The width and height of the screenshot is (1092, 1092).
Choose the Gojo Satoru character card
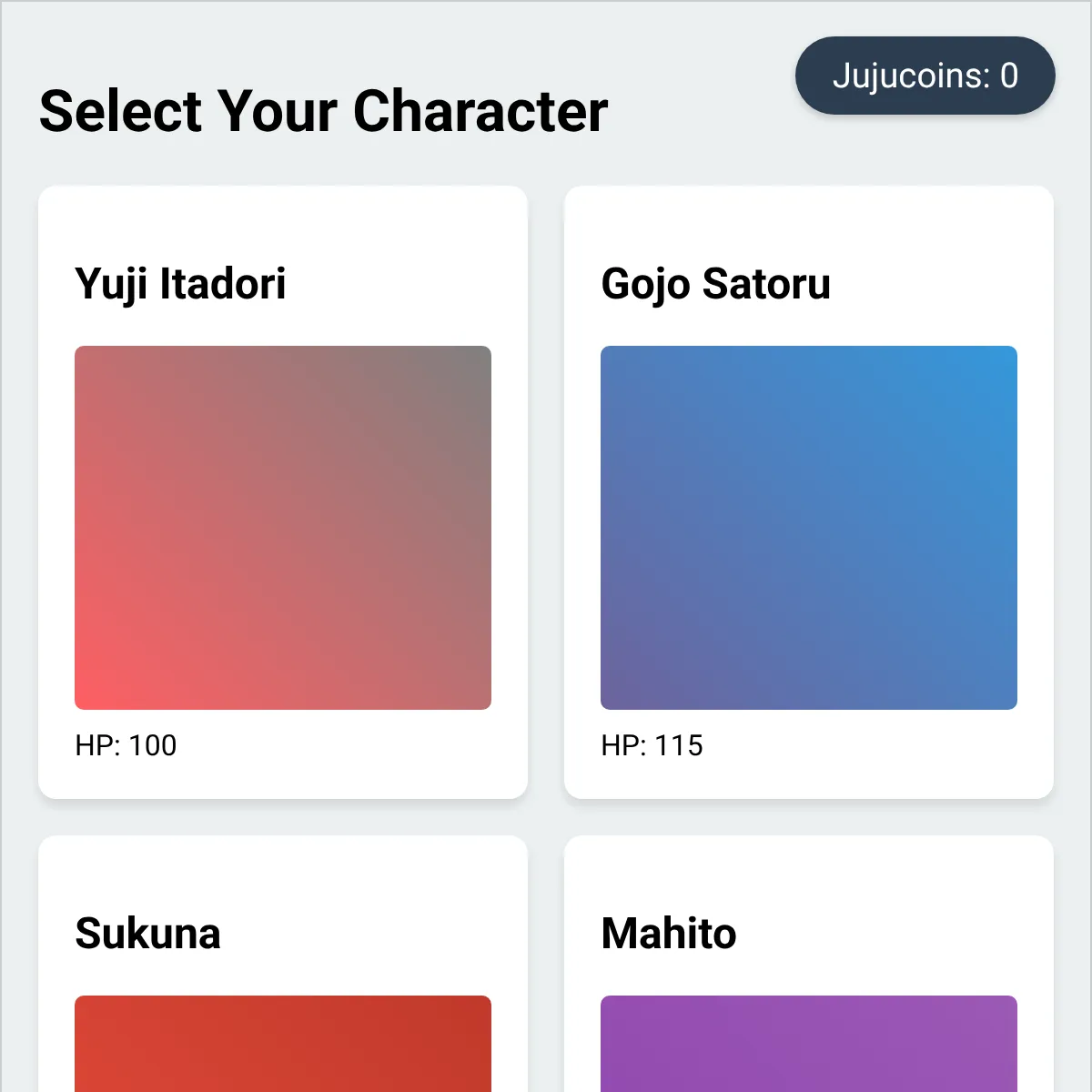(x=809, y=492)
